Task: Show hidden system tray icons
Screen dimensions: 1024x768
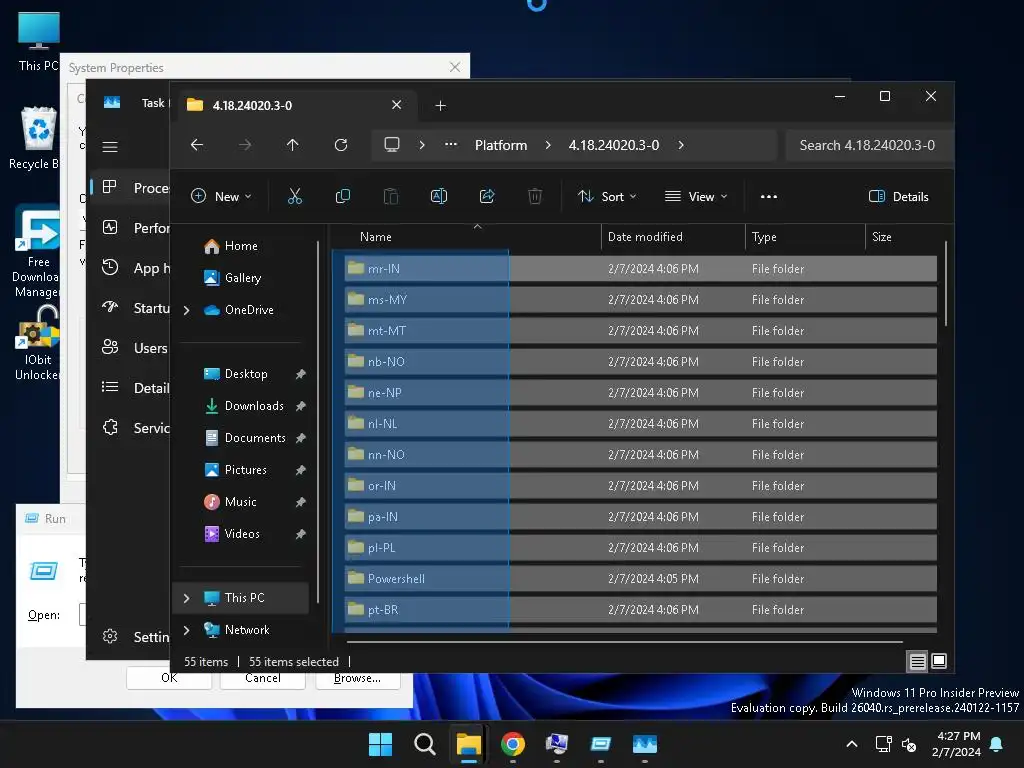Action: pos(852,744)
